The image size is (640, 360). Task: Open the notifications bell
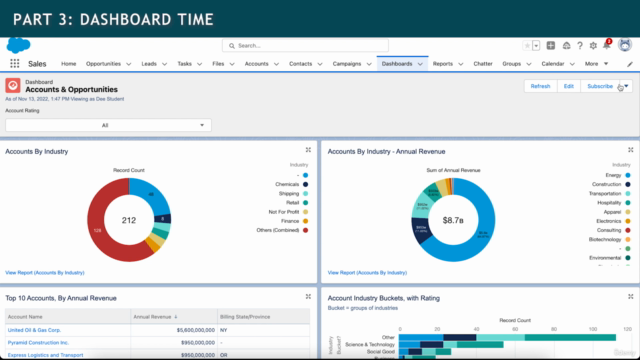pyautogui.click(x=607, y=45)
